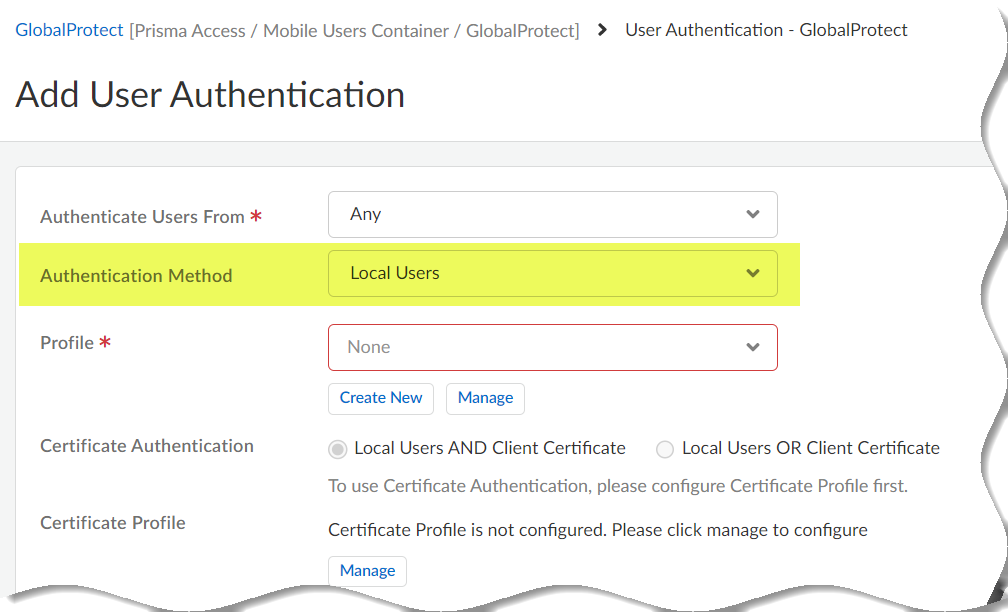
Task: Click Manage button below Profile dropdown
Action: 485,398
